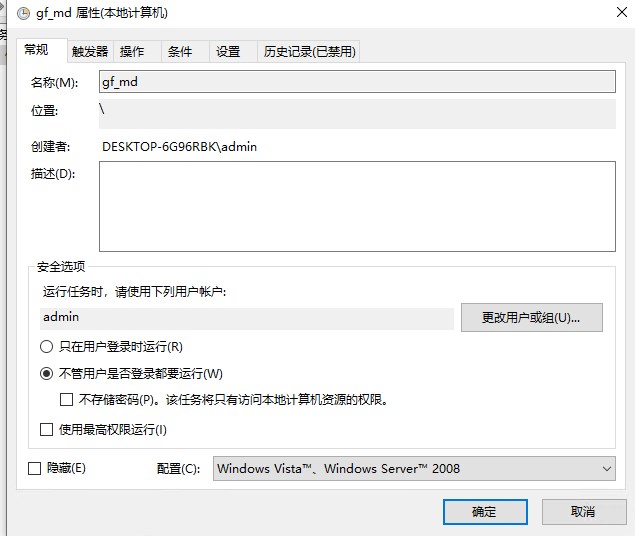The image size is (635, 536).
Task: View the 历史记录(已禁用) tab
Action: pos(309,52)
